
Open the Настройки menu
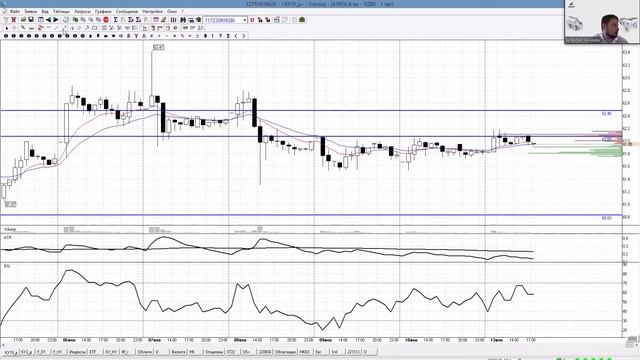(x=153, y=11)
